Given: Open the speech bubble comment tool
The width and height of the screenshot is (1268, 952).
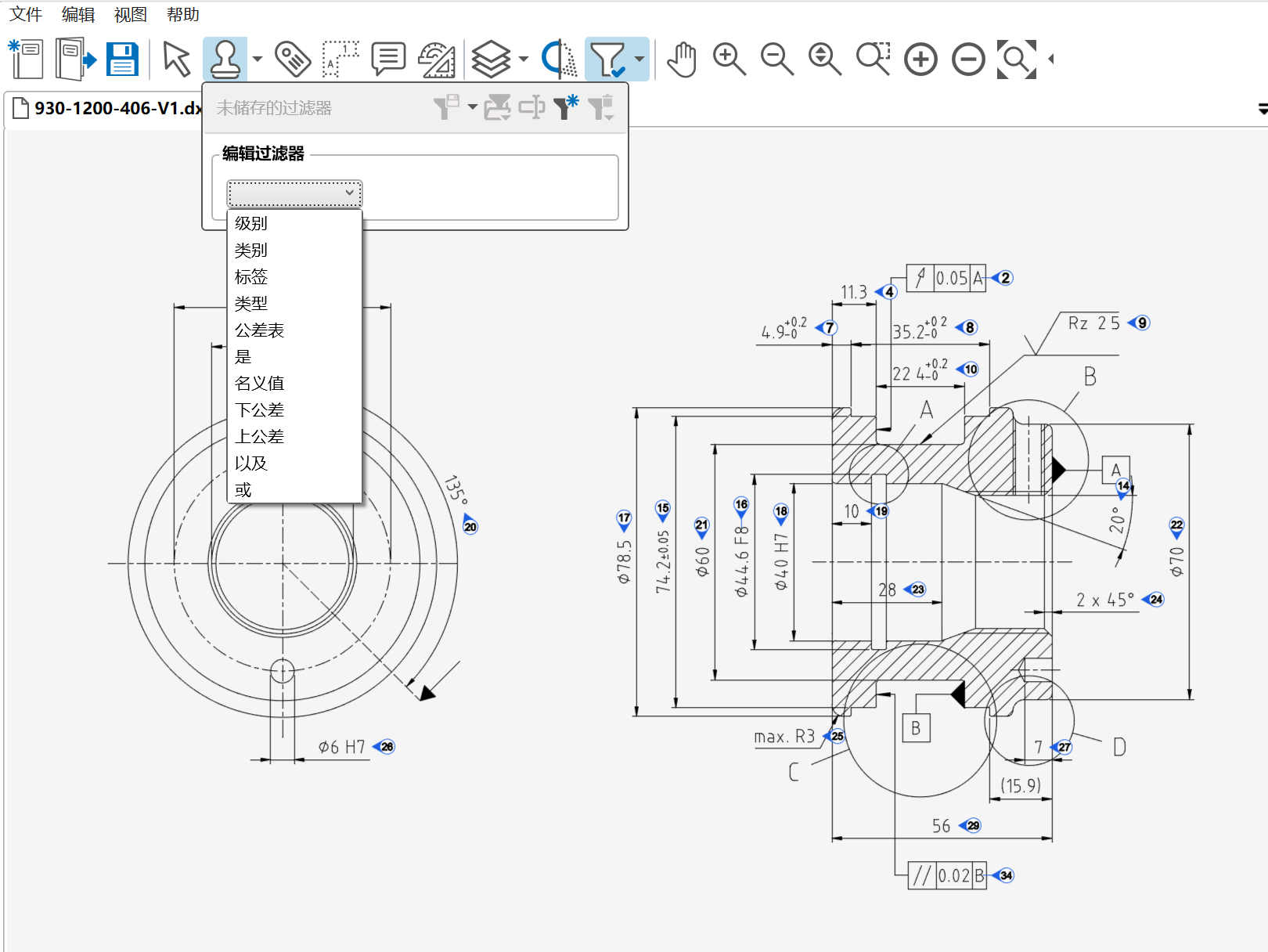Looking at the screenshot, I should 388,59.
